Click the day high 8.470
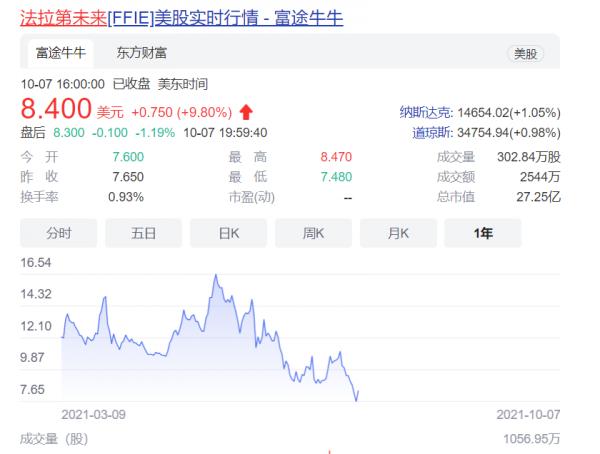Screen dimensions: 600x454 click(x=336, y=157)
